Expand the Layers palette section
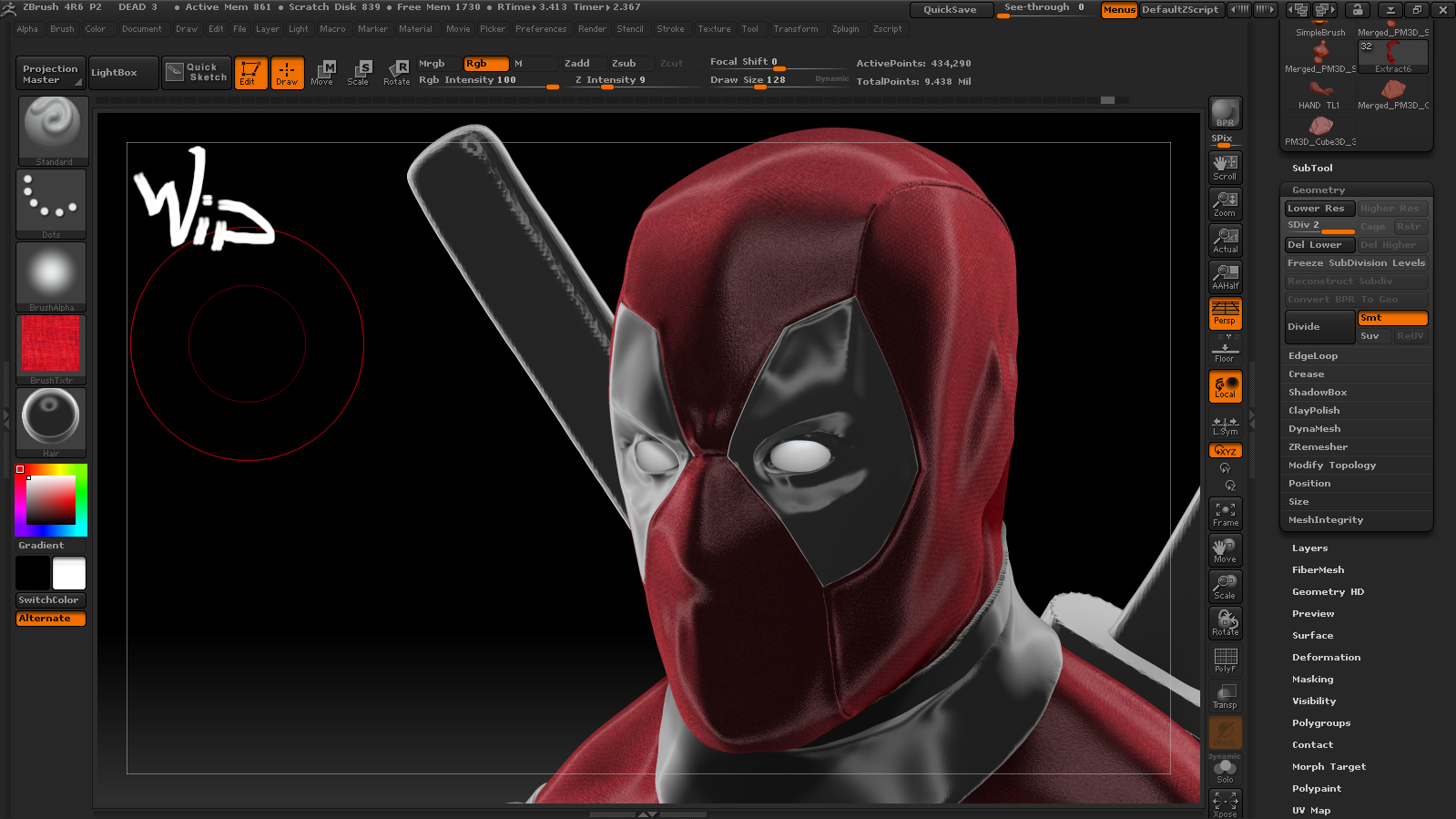Image resolution: width=1456 pixels, height=819 pixels. pos(1310,548)
